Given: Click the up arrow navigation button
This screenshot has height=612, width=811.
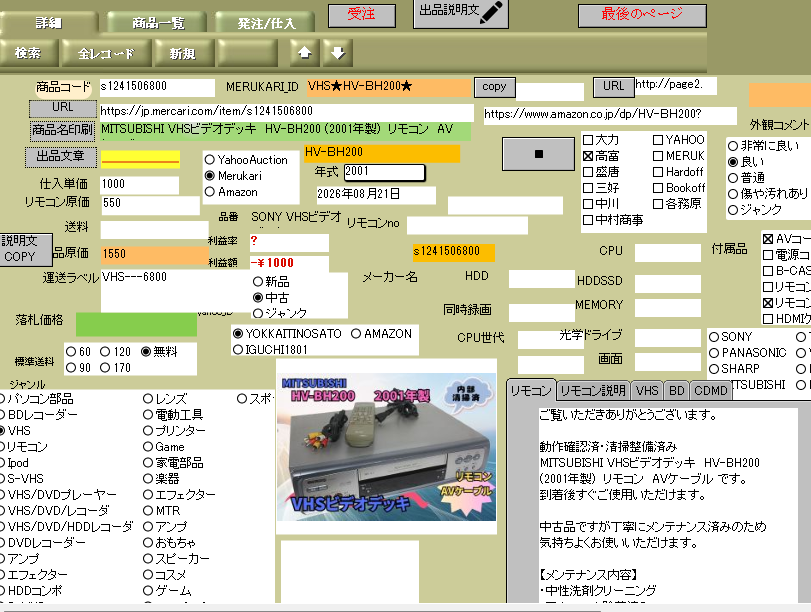Looking at the screenshot, I should (305, 53).
